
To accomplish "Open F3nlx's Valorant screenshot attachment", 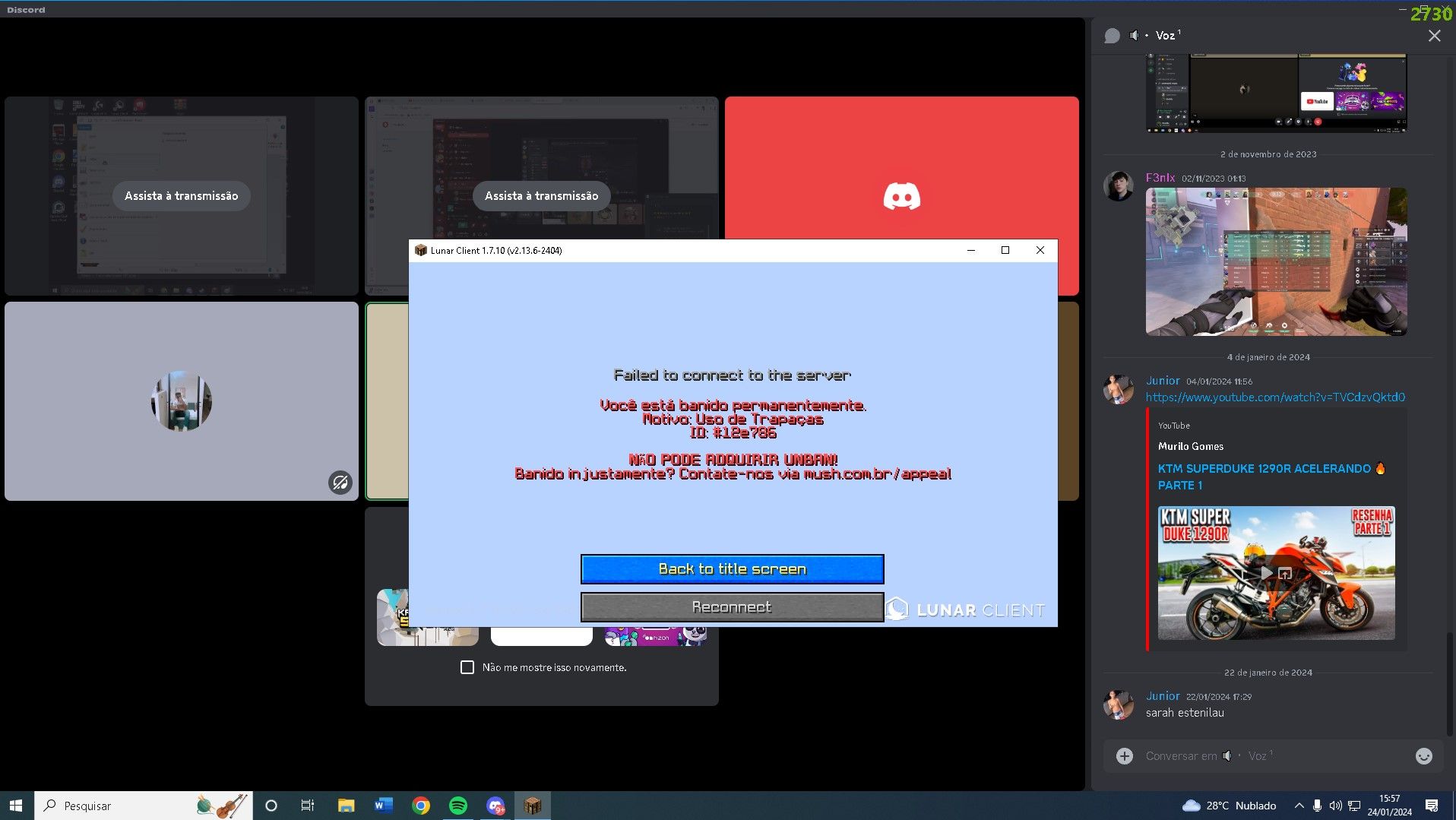I will pos(1276,261).
